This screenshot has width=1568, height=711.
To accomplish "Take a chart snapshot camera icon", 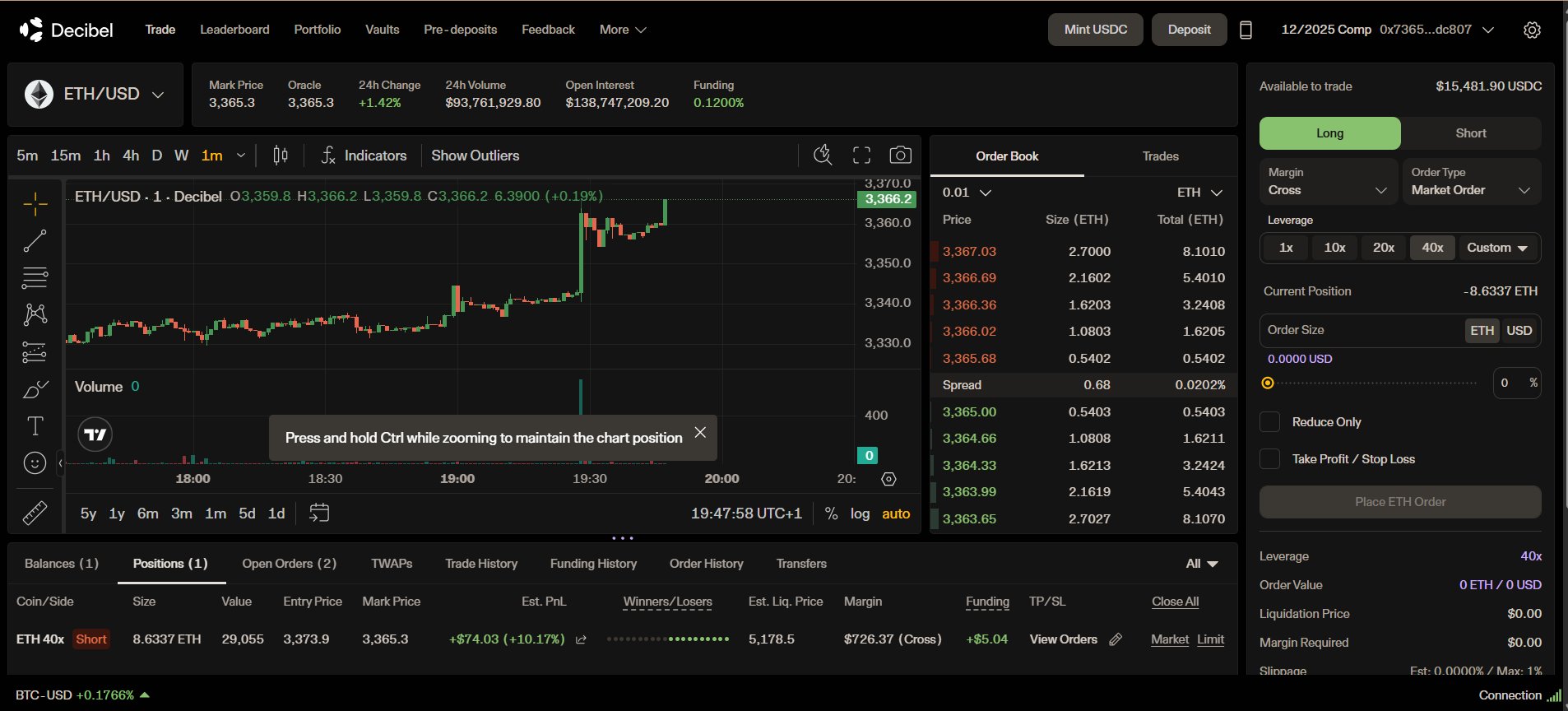I will coord(901,156).
